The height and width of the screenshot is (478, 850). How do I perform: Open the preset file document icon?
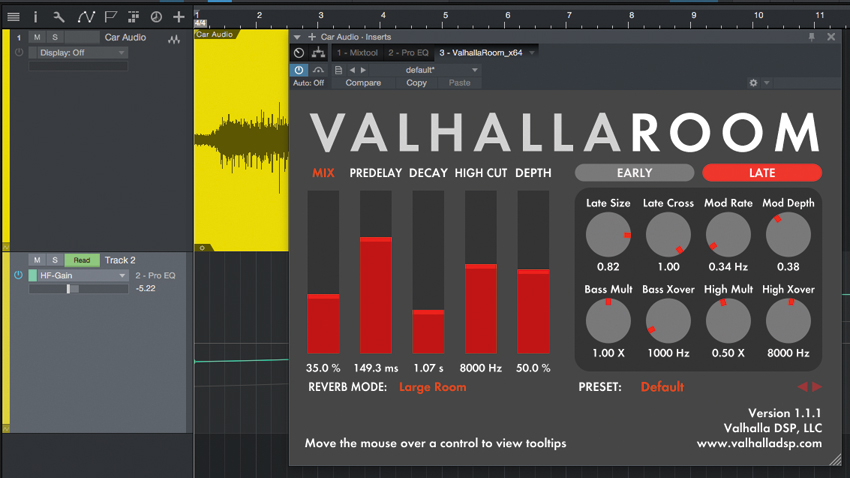point(338,70)
